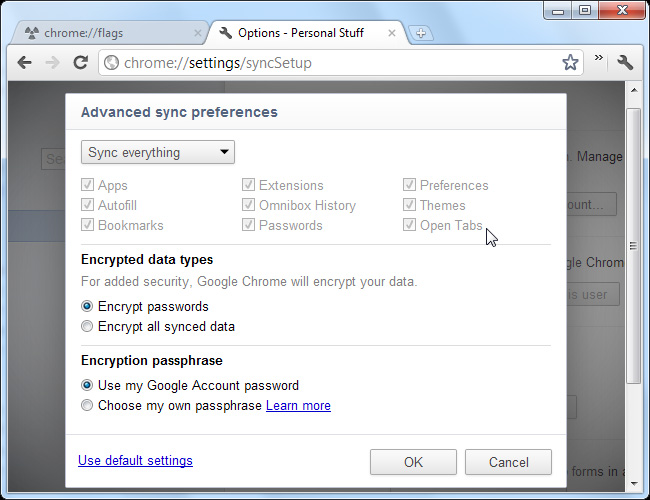Select the Encrypt passwords option
The width and height of the screenshot is (650, 500).
(x=88, y=306)
